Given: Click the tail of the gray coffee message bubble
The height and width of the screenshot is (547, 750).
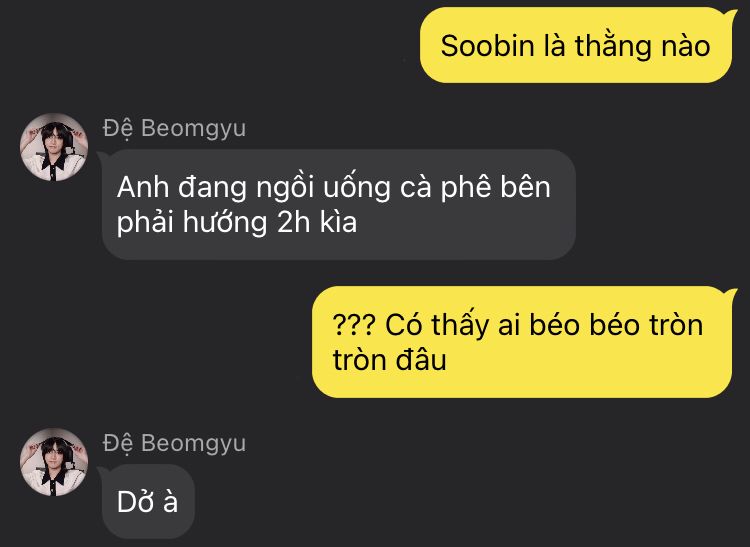Looking at the screenshot, I should (102, 156).
